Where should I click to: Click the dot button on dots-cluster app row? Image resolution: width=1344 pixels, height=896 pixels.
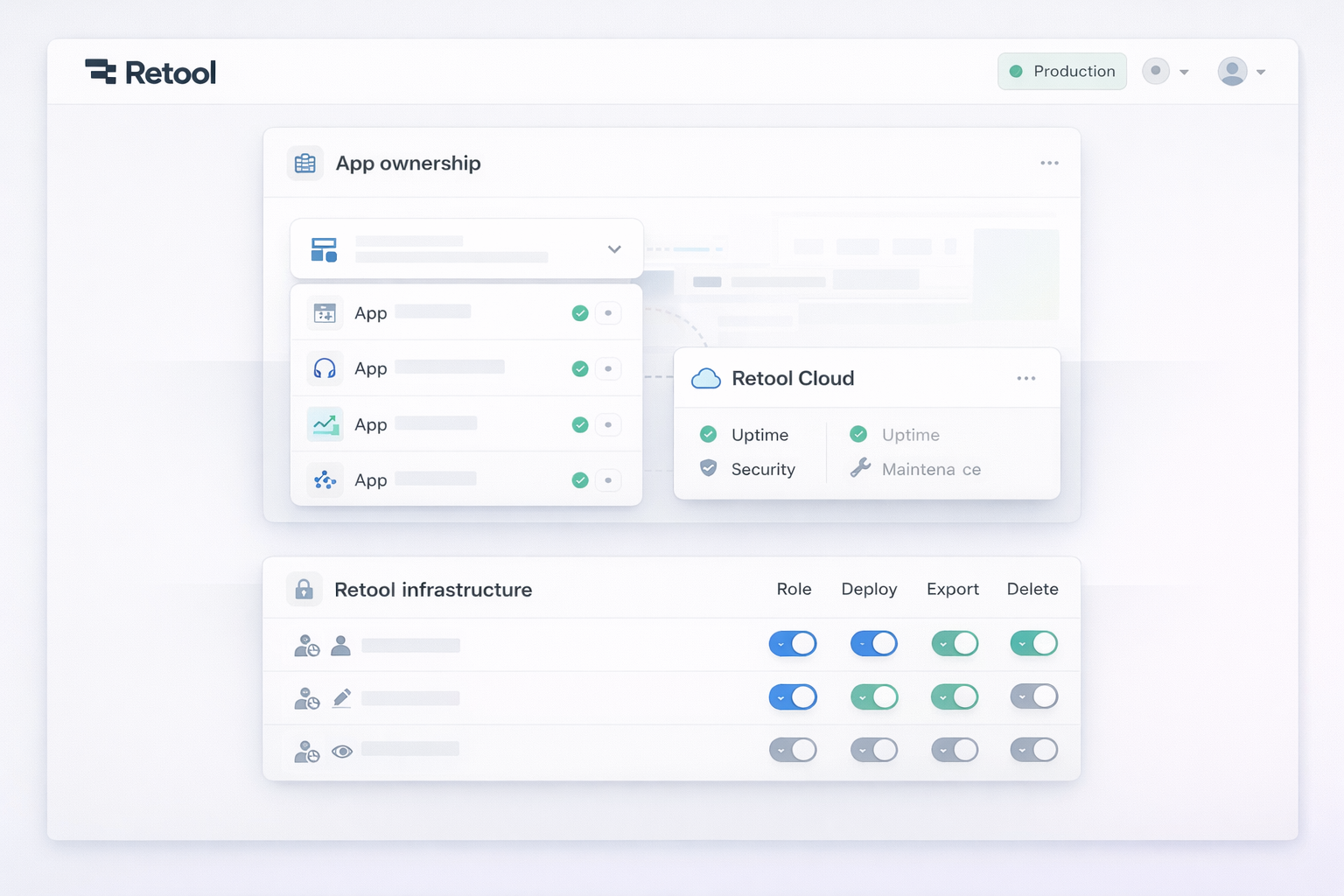coord(608,480)
